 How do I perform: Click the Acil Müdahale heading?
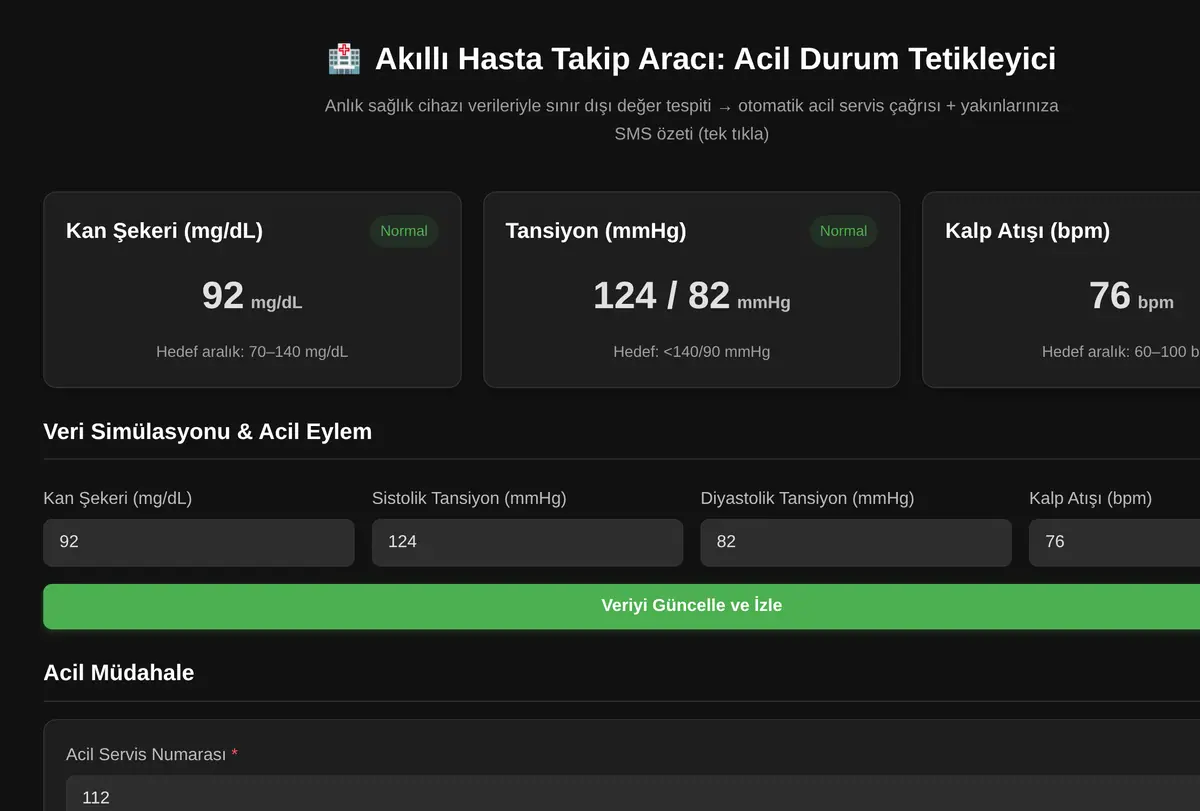pyautogui.click(x=119, y=673)
